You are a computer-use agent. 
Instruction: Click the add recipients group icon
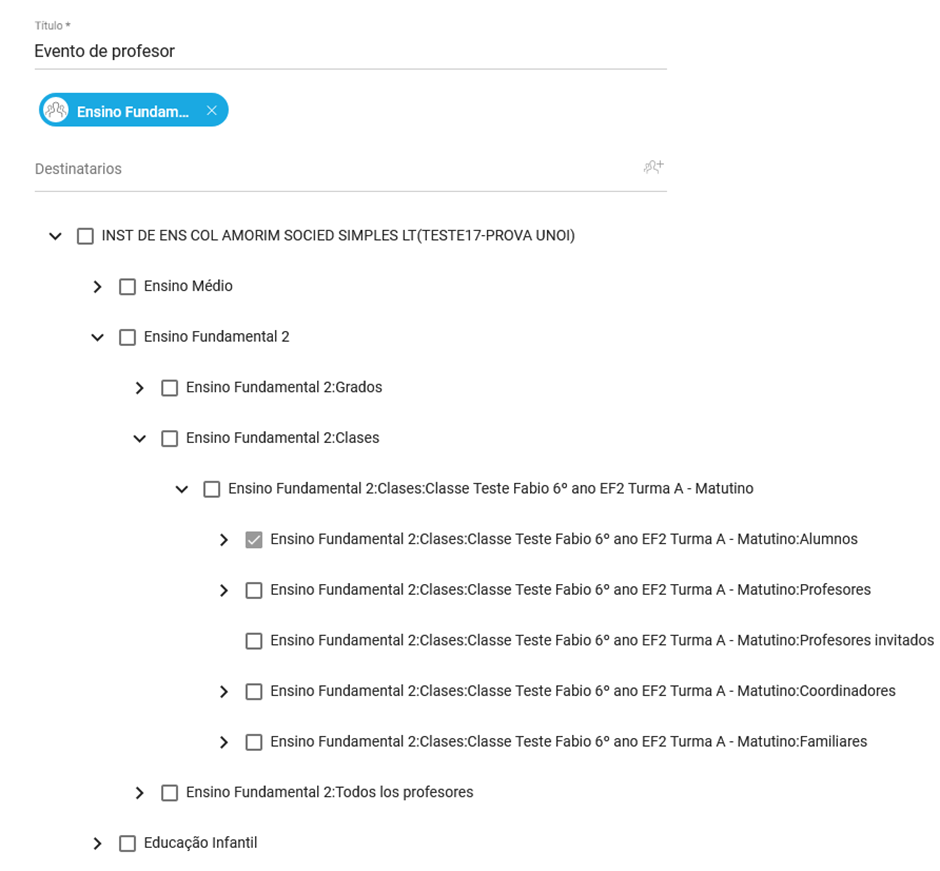coord(654,167)
